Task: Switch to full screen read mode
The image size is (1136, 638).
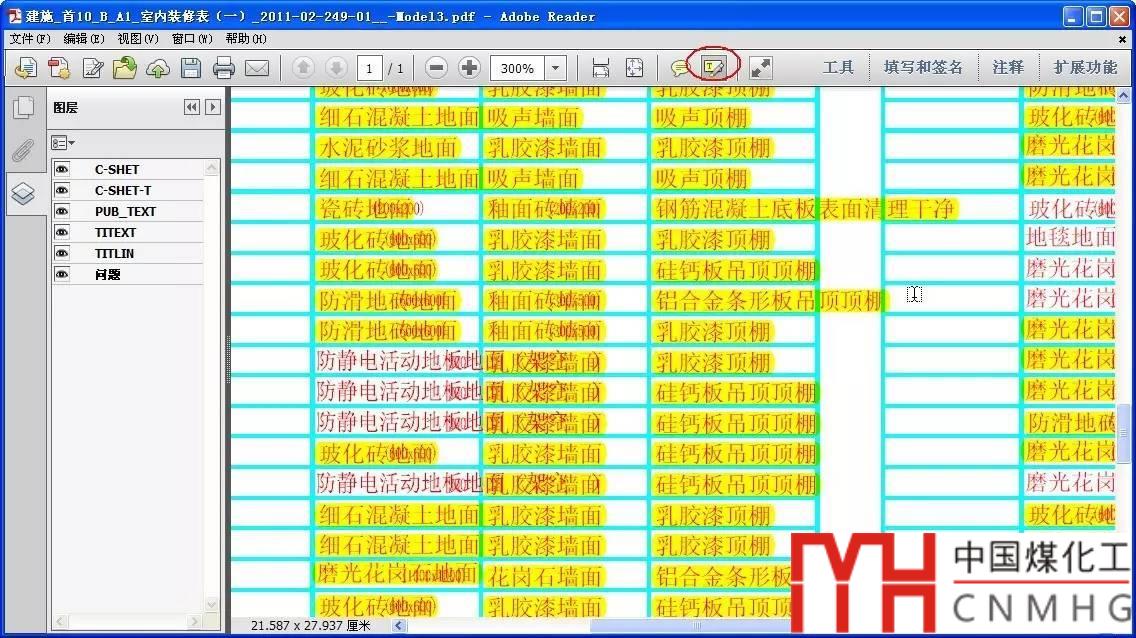Action: click(761, 68)
